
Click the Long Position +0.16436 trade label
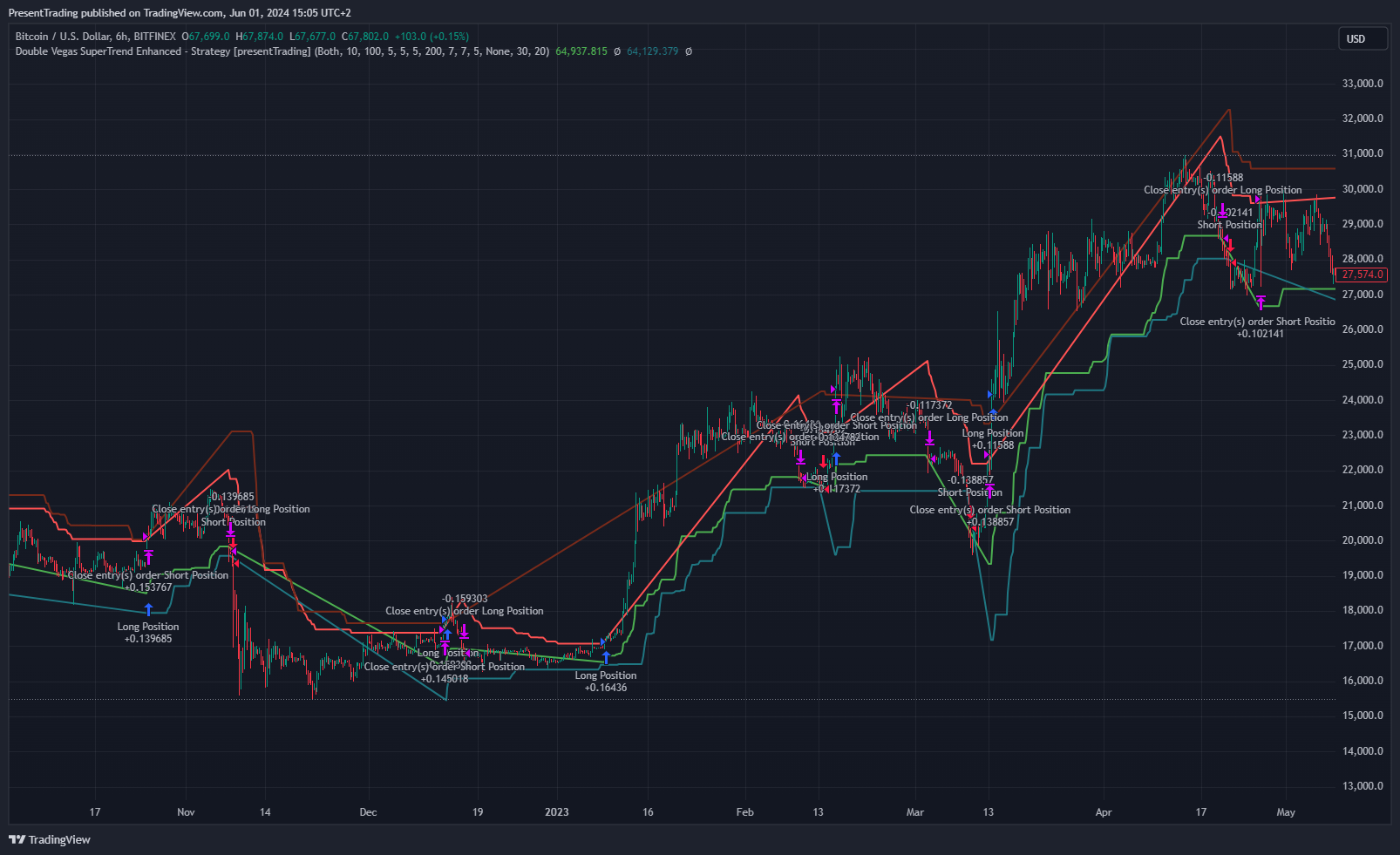tap(606, 682)
